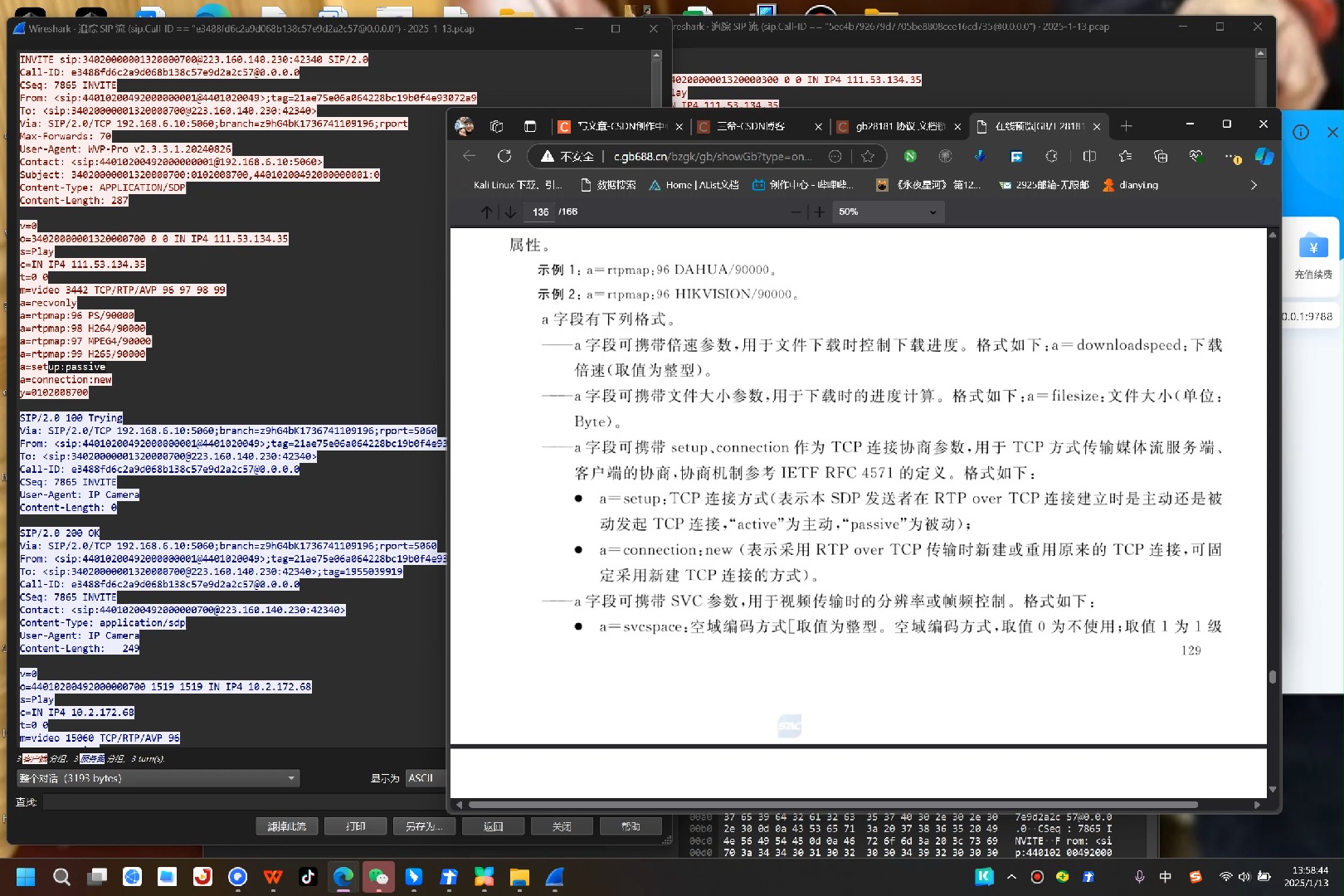1344x896 pixels.
Task: Add this page to favorites star
Action: [868, 156]
